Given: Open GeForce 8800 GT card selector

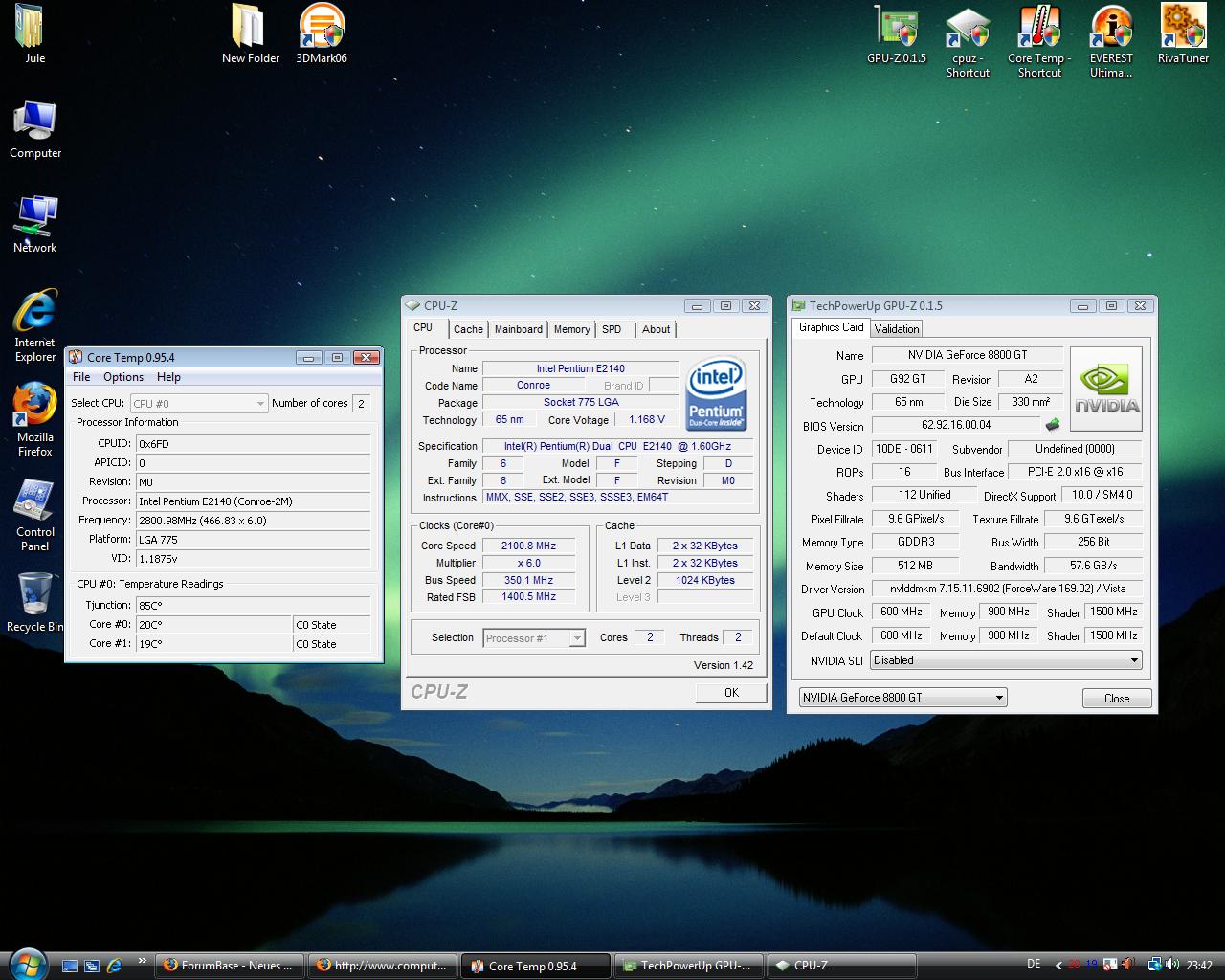Looking at the screenshot, I should click(x=902, y=698).
